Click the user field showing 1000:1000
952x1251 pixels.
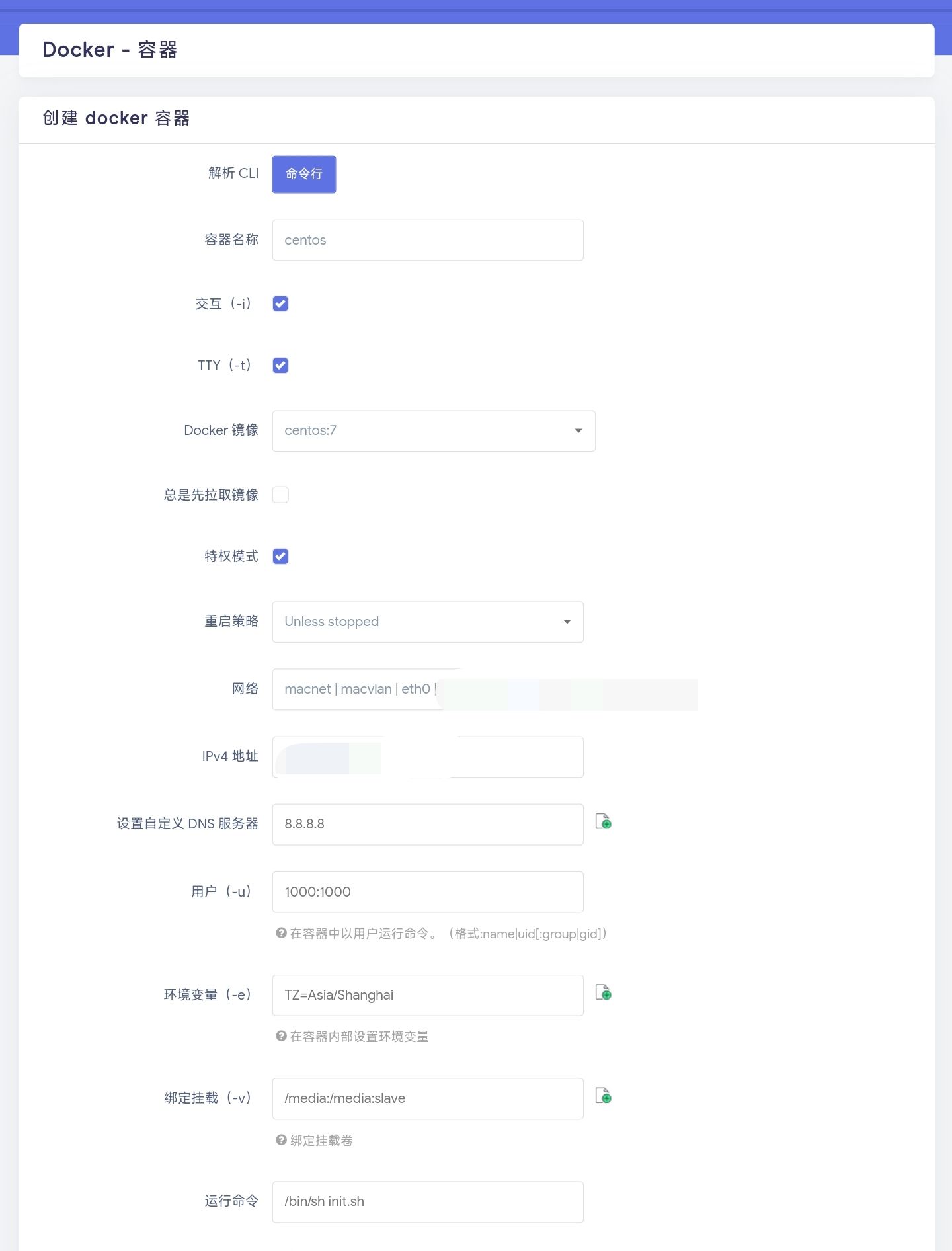coord(427,891)
